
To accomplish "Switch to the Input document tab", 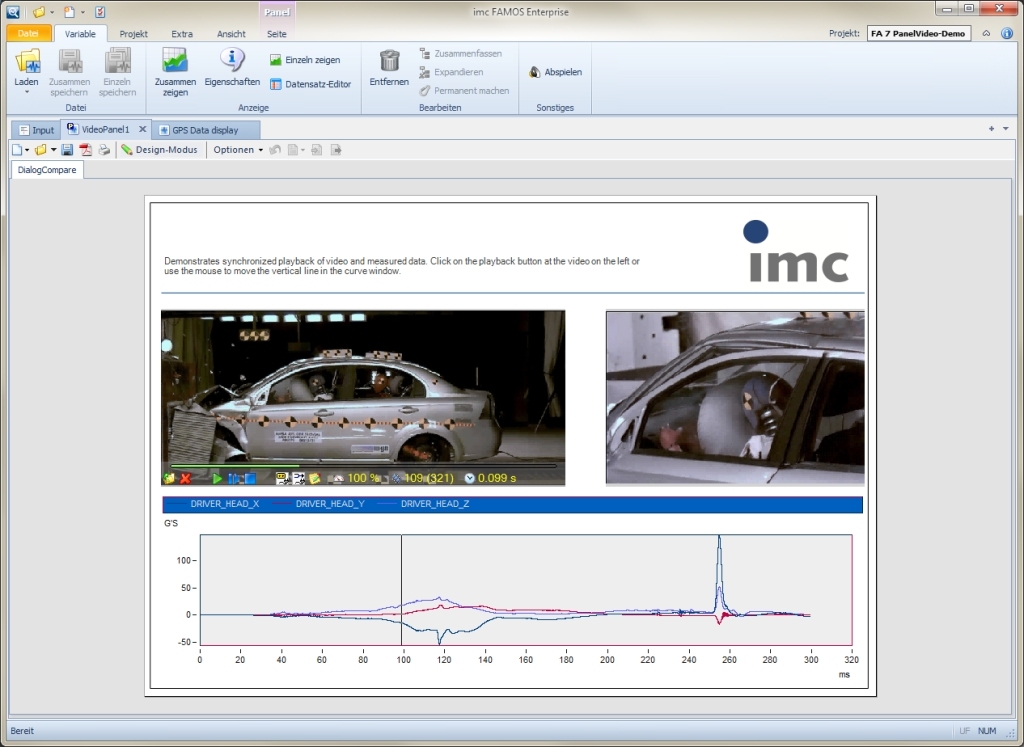I will [37, 130].
